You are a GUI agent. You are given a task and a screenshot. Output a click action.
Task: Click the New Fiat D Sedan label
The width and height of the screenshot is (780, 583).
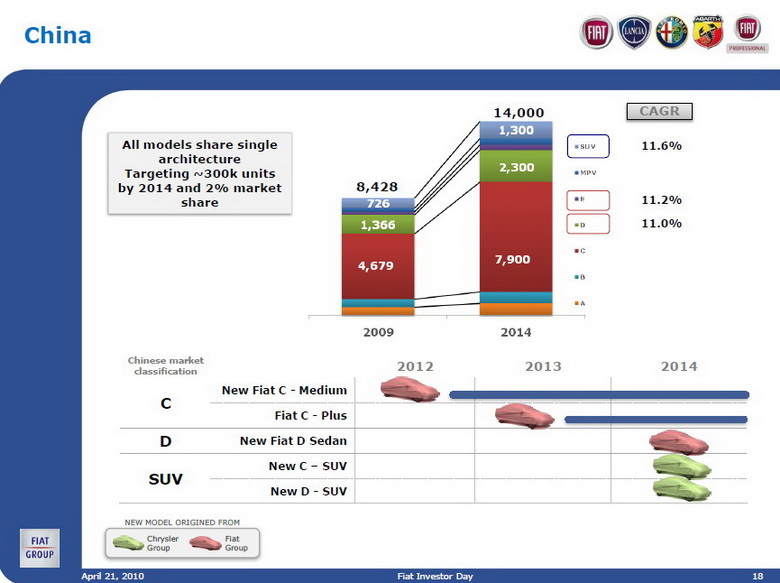293,441
